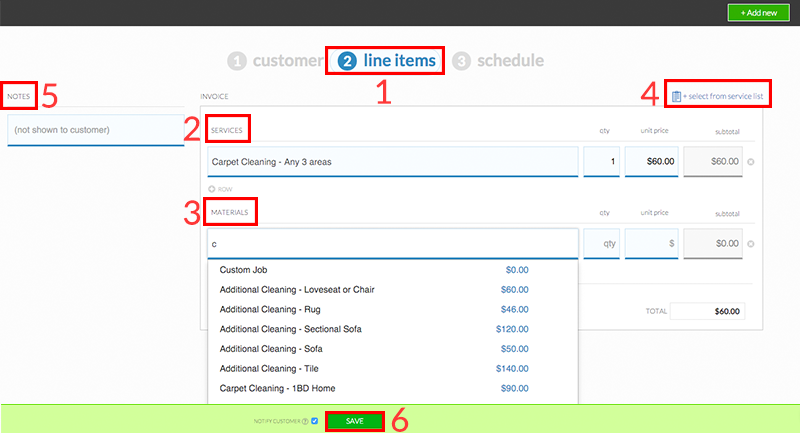Click the notes field not shown to customer
The image size is (800, 433).
tap(95, 130)
